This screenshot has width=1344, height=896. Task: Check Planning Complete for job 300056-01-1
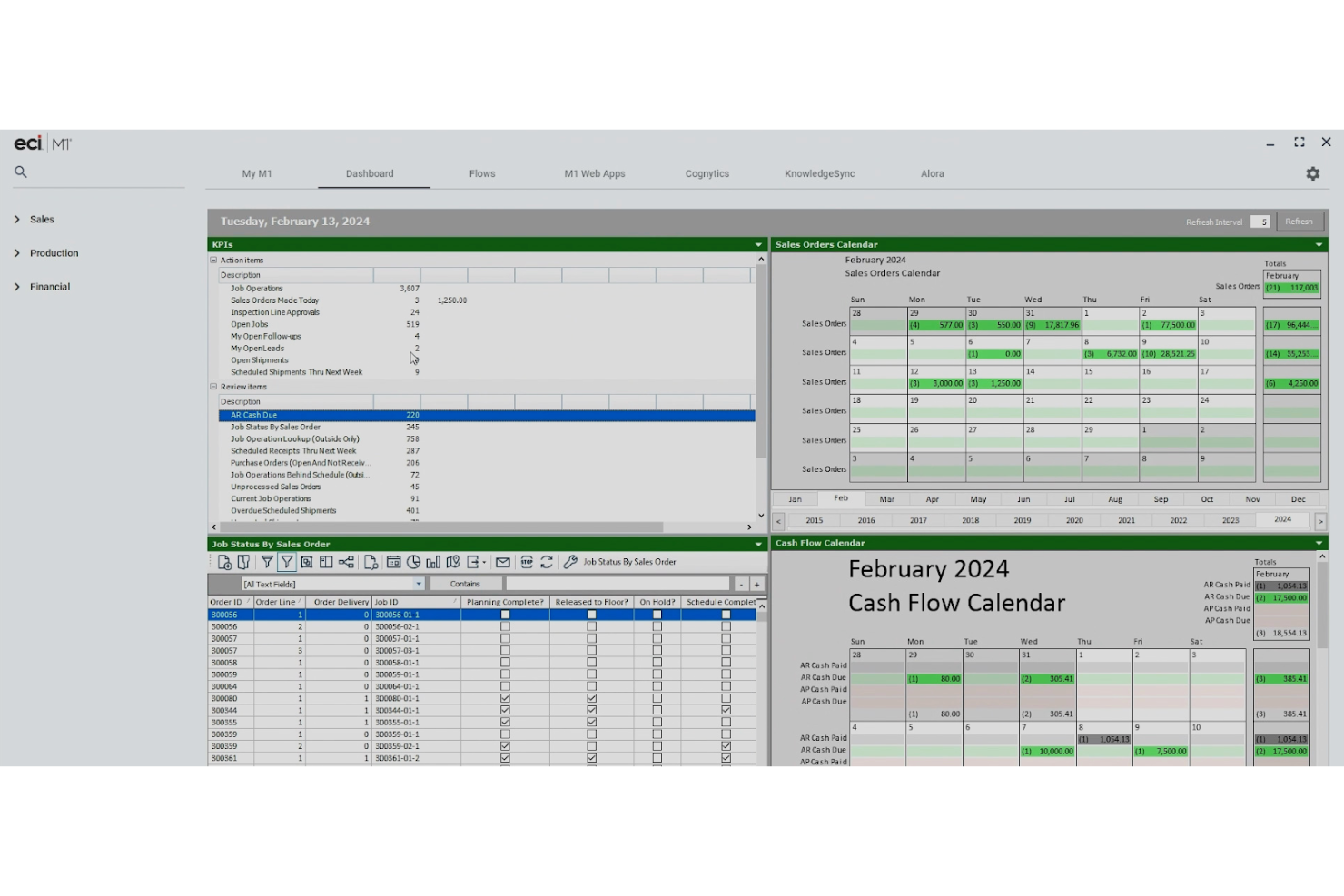[x=506, y=615]
